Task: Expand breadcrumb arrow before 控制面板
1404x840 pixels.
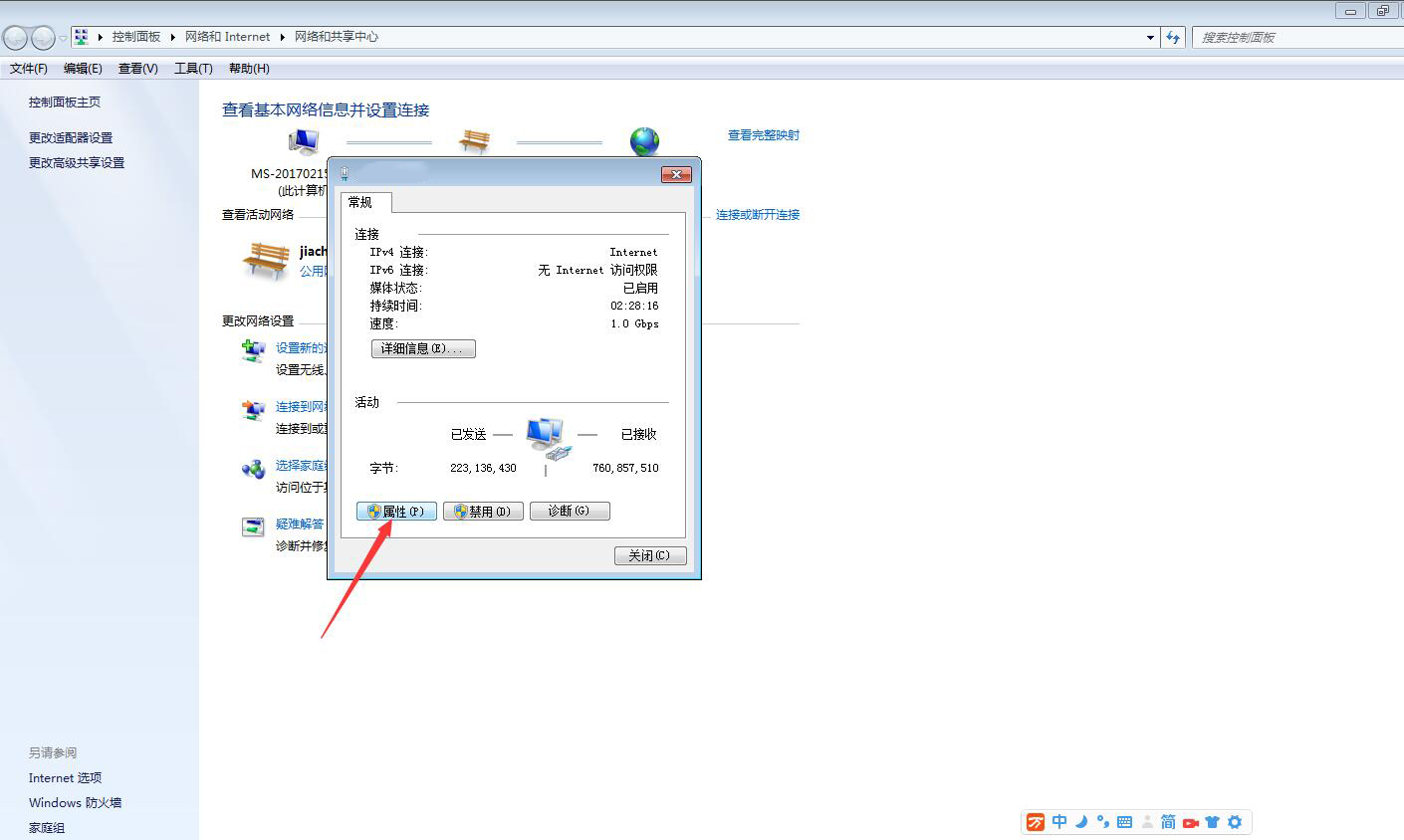Action: 100,37
